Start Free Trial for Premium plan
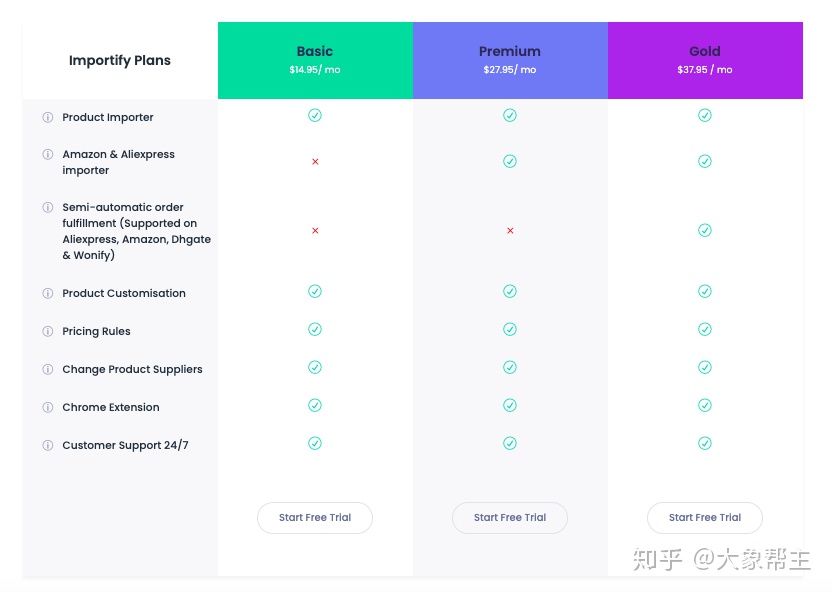 point(510,518)
